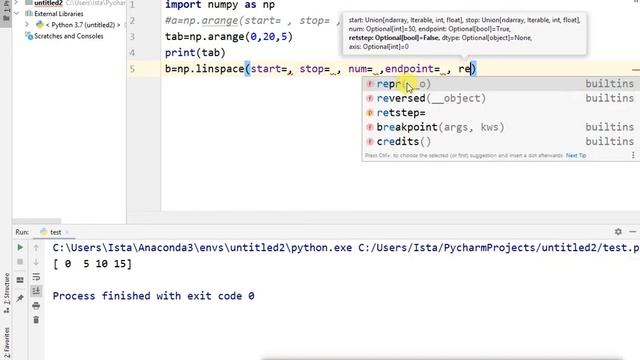Choose retstep= parameter completion
Screen dimensions: 640x360
[x=501, y=113]
